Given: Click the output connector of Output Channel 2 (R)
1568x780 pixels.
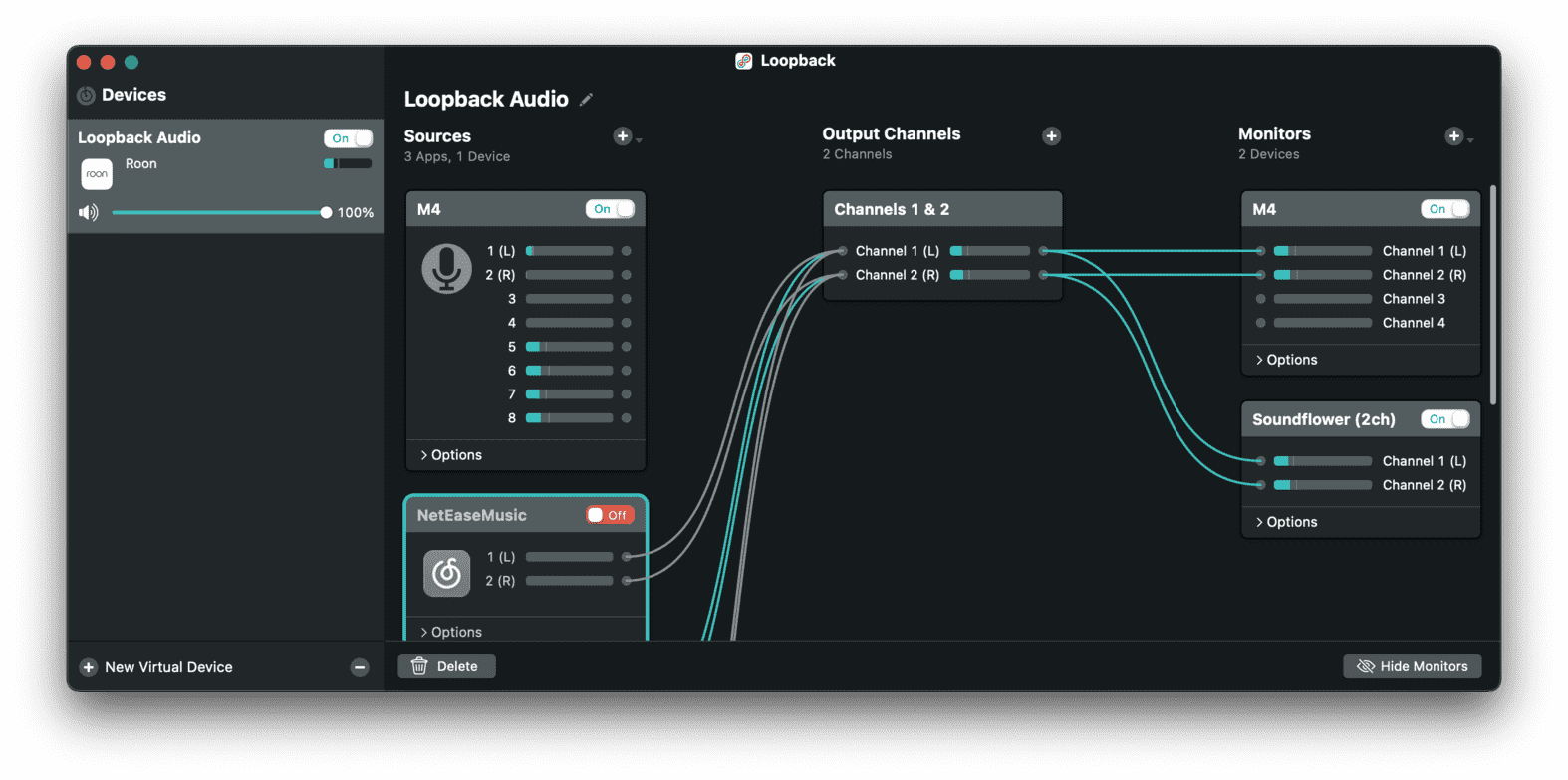Looking at the screenshot, I should [1043, 275].
